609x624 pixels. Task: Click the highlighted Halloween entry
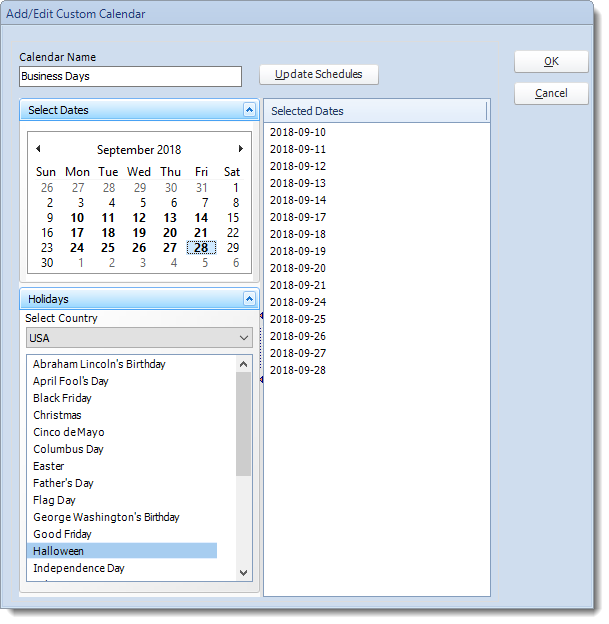click(122, 553)
